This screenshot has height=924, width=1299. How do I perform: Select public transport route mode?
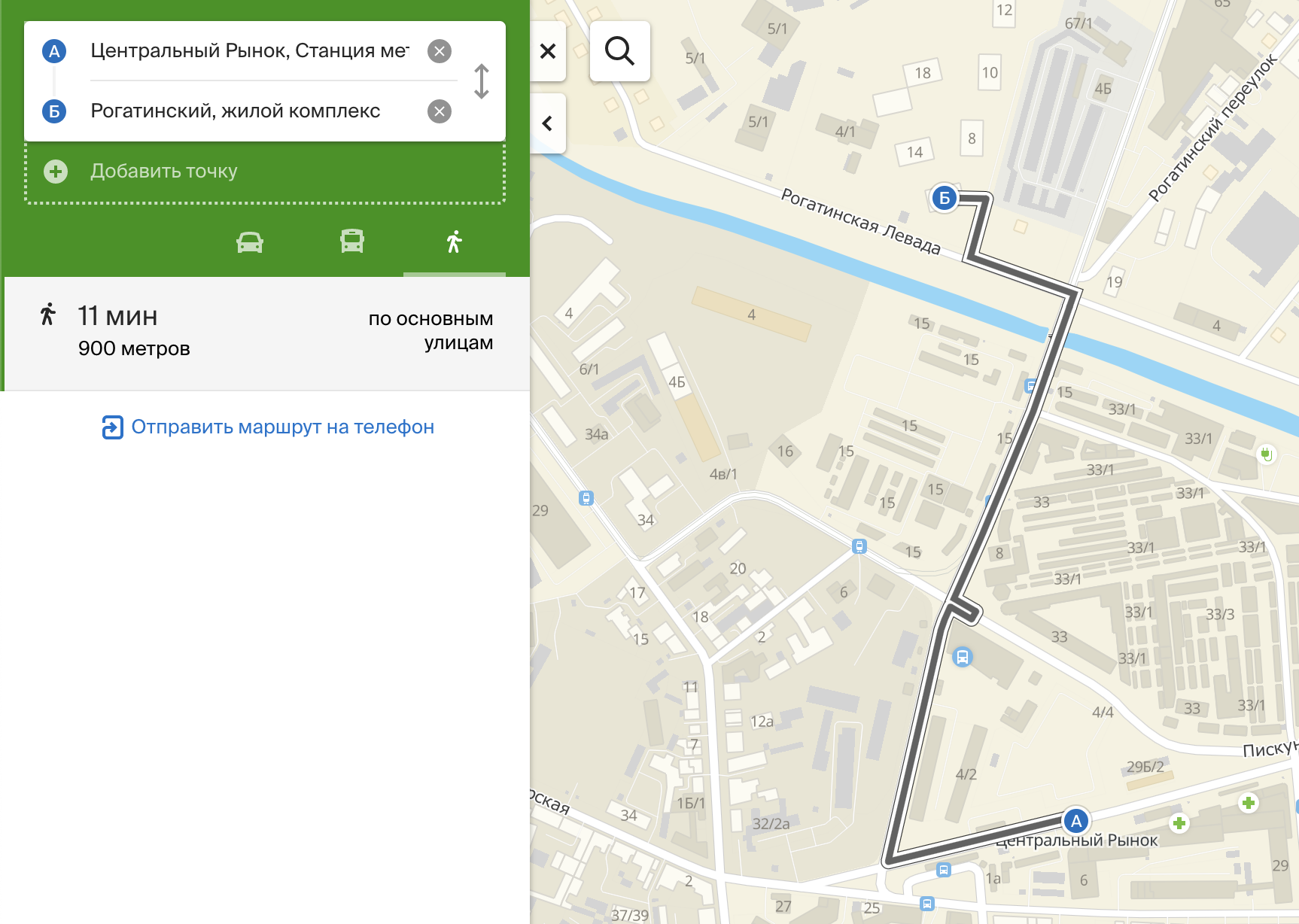pyautogui.click(x=352, y=242)
